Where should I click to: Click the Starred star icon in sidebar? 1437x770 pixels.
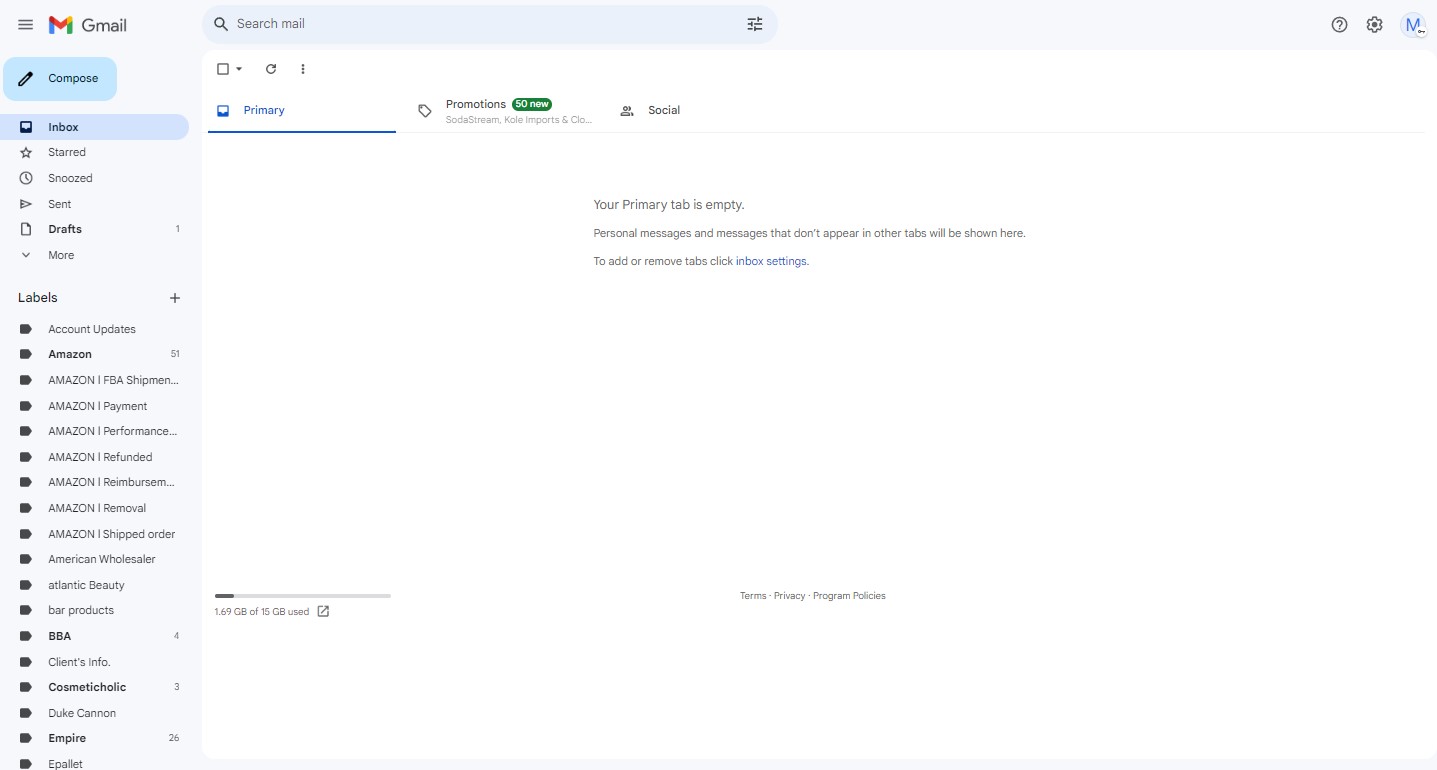tap(26, 153)
